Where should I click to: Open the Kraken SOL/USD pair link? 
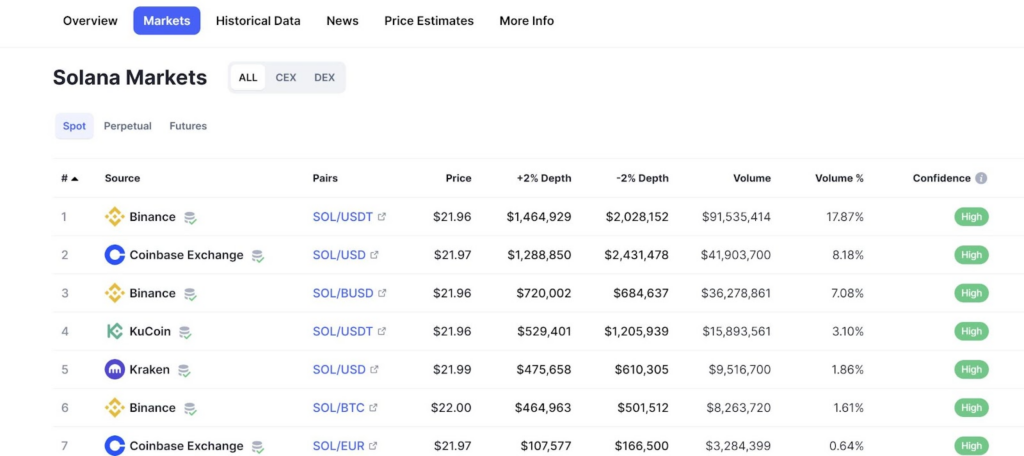pyautogui.click(x=339, y=370)
